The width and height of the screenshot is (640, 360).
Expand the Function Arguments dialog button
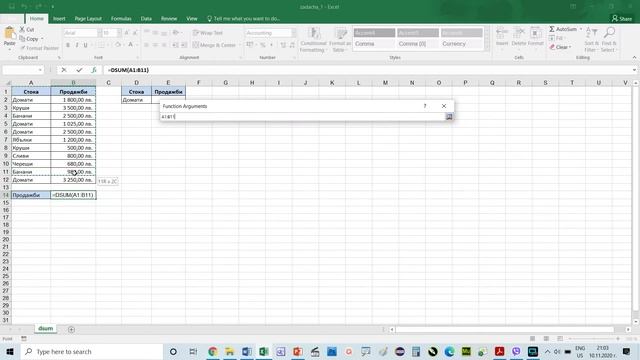449,117
